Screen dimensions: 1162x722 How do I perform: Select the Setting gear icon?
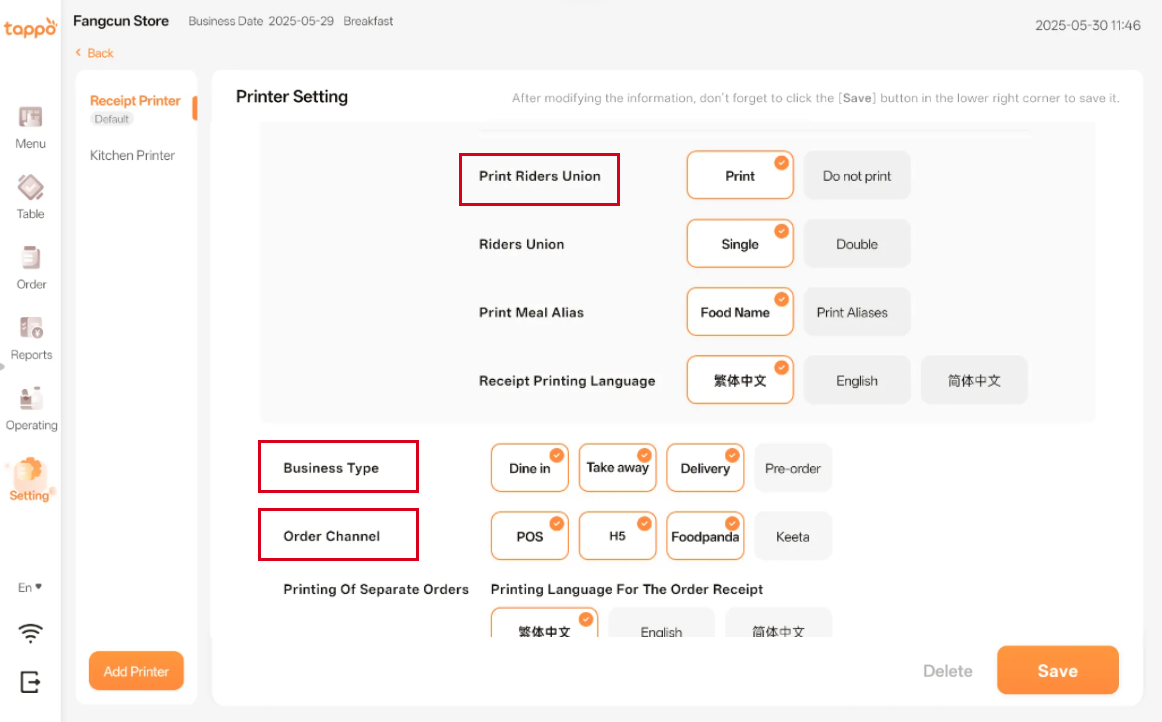[29, 471]
